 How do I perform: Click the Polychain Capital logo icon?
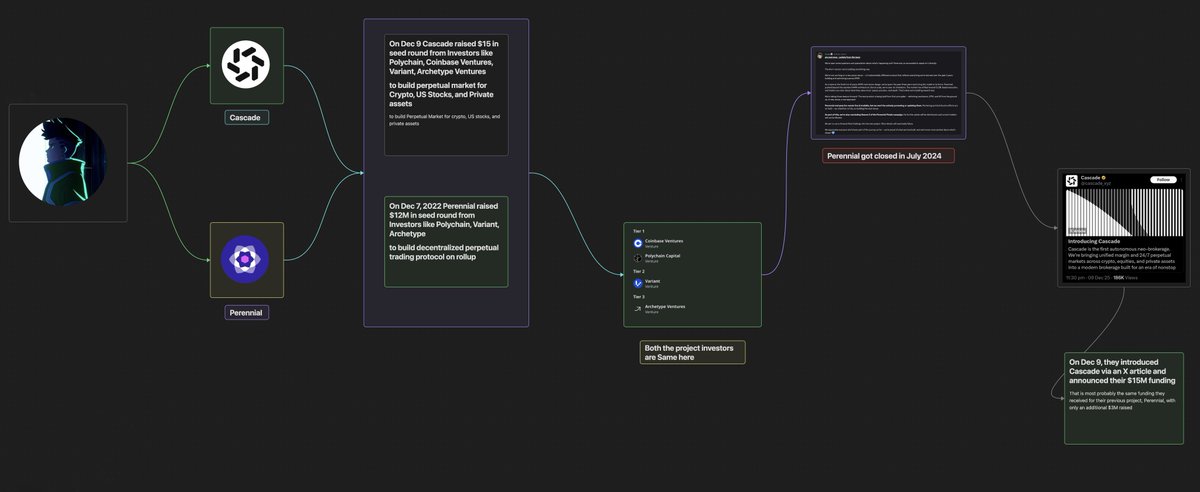638,258
